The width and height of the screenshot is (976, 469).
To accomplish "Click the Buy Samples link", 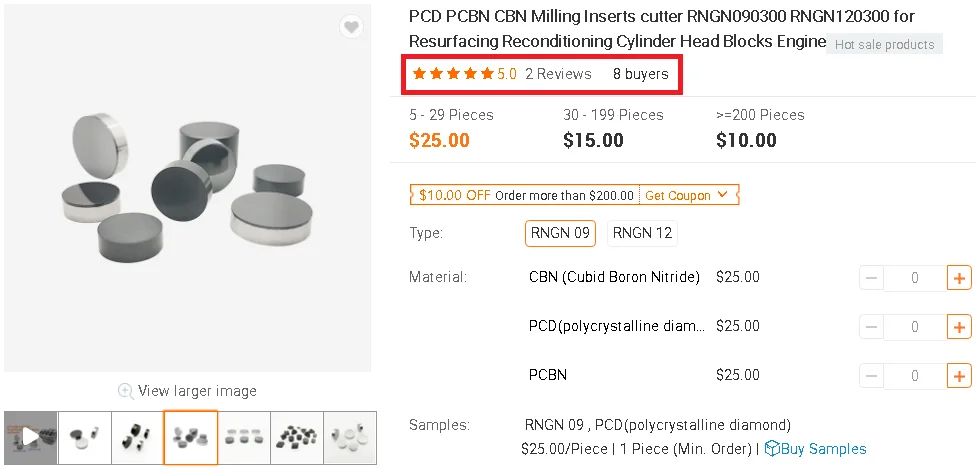I will point(824,449).
